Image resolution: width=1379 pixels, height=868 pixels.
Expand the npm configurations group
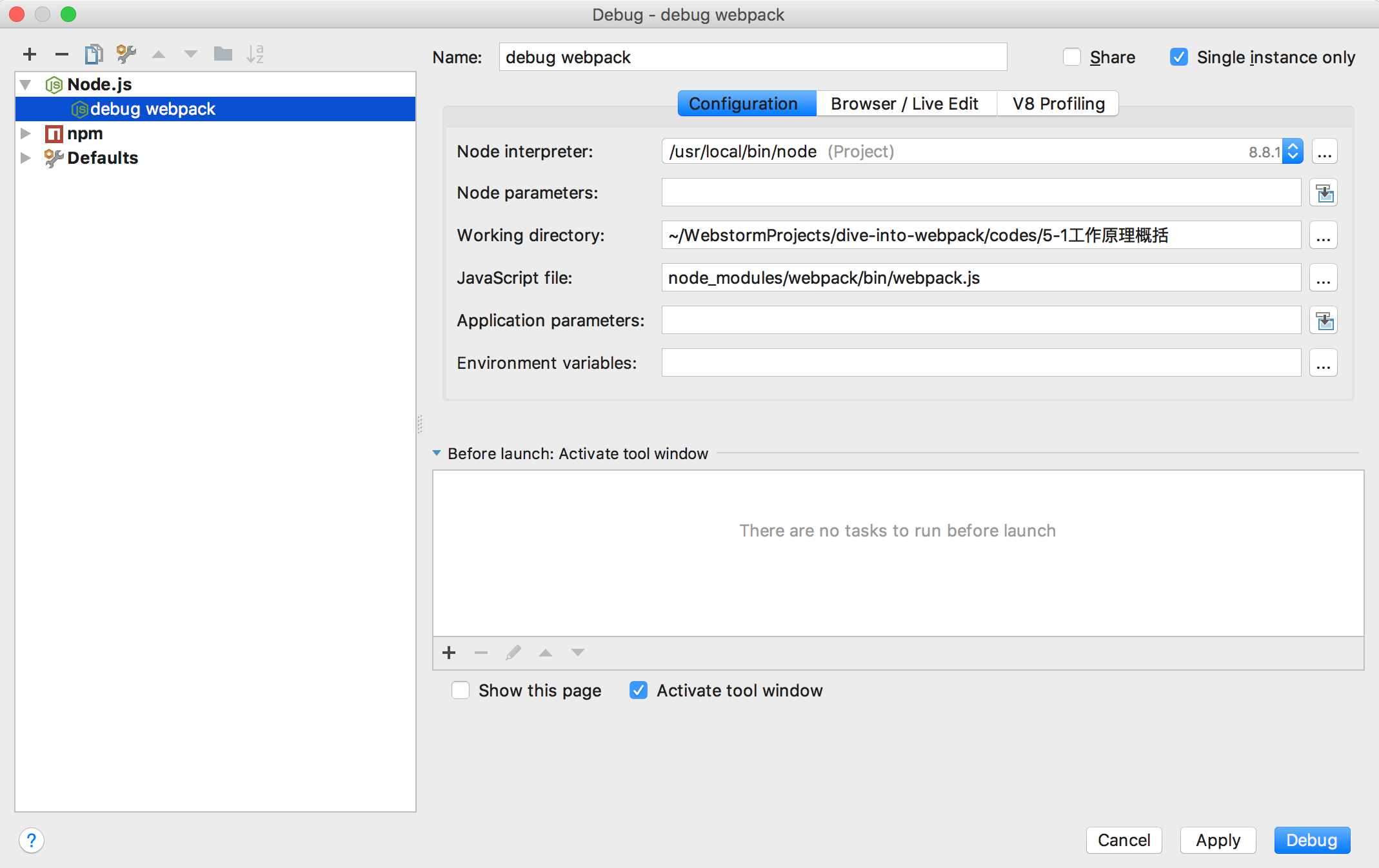coord(26,133)
